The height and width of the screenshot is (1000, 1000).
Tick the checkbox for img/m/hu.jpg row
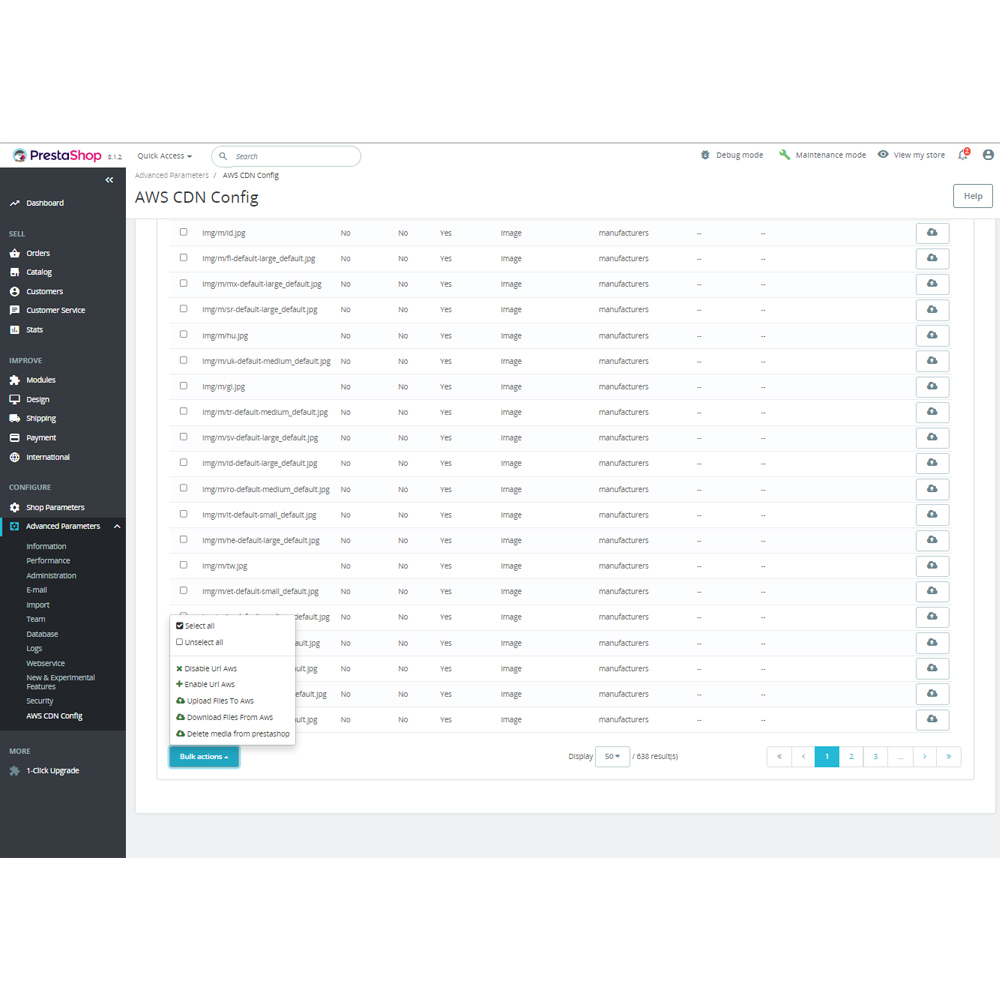(183, 334)
